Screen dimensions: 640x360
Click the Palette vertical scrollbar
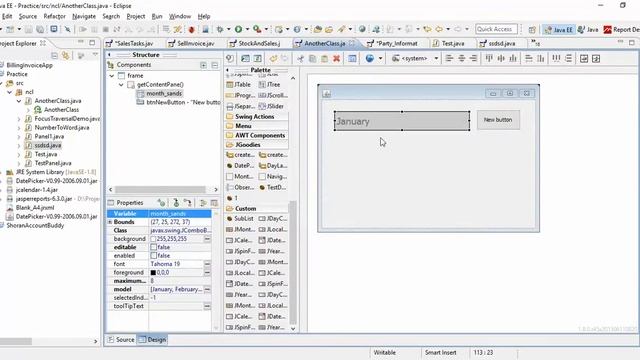293,261
